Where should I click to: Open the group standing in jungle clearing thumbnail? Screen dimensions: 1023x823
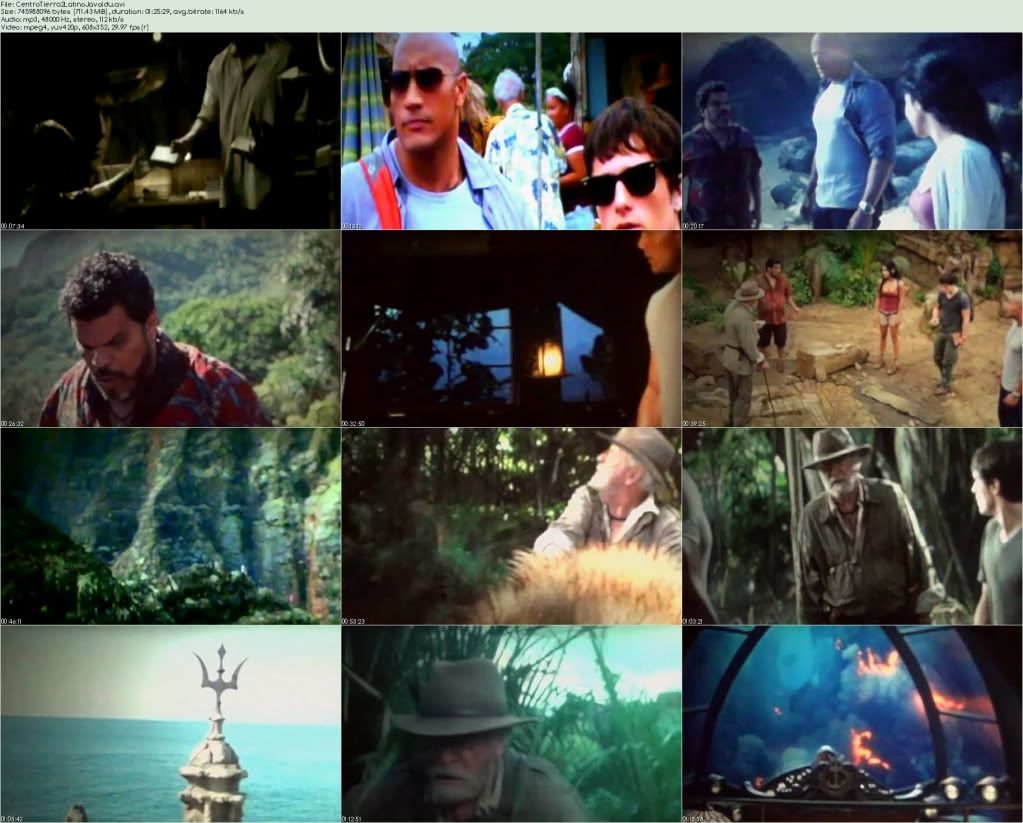point(852,329)
